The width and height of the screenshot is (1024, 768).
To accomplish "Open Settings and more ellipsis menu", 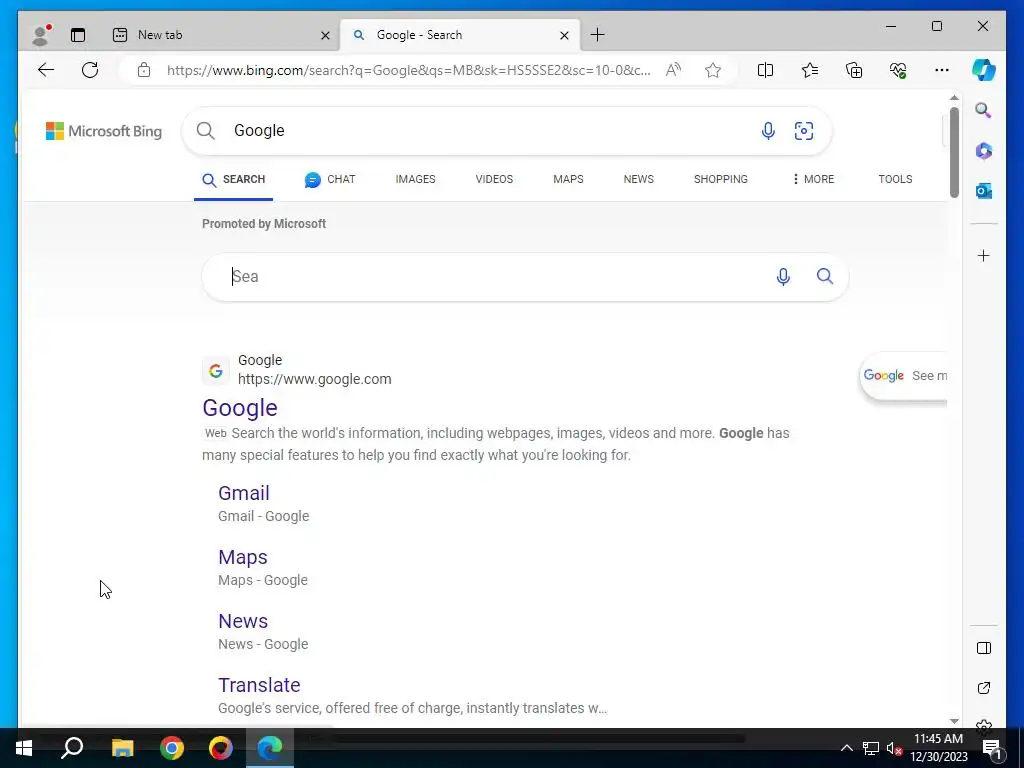I will 942,70.
